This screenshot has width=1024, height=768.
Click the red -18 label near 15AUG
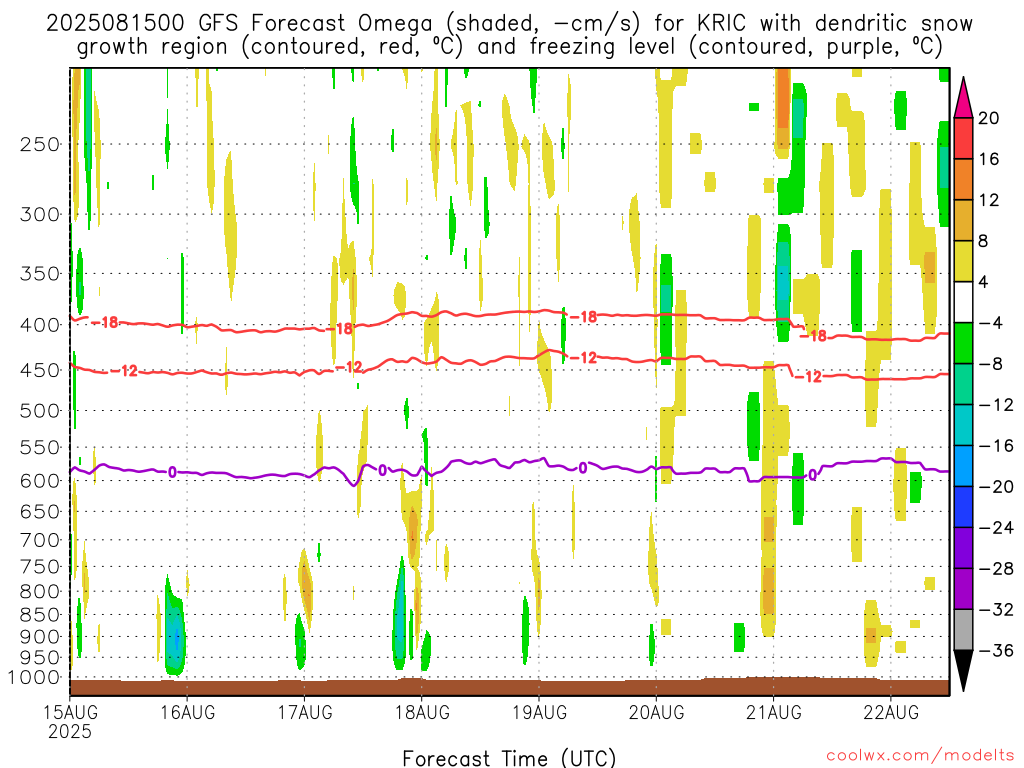[106, 322]
